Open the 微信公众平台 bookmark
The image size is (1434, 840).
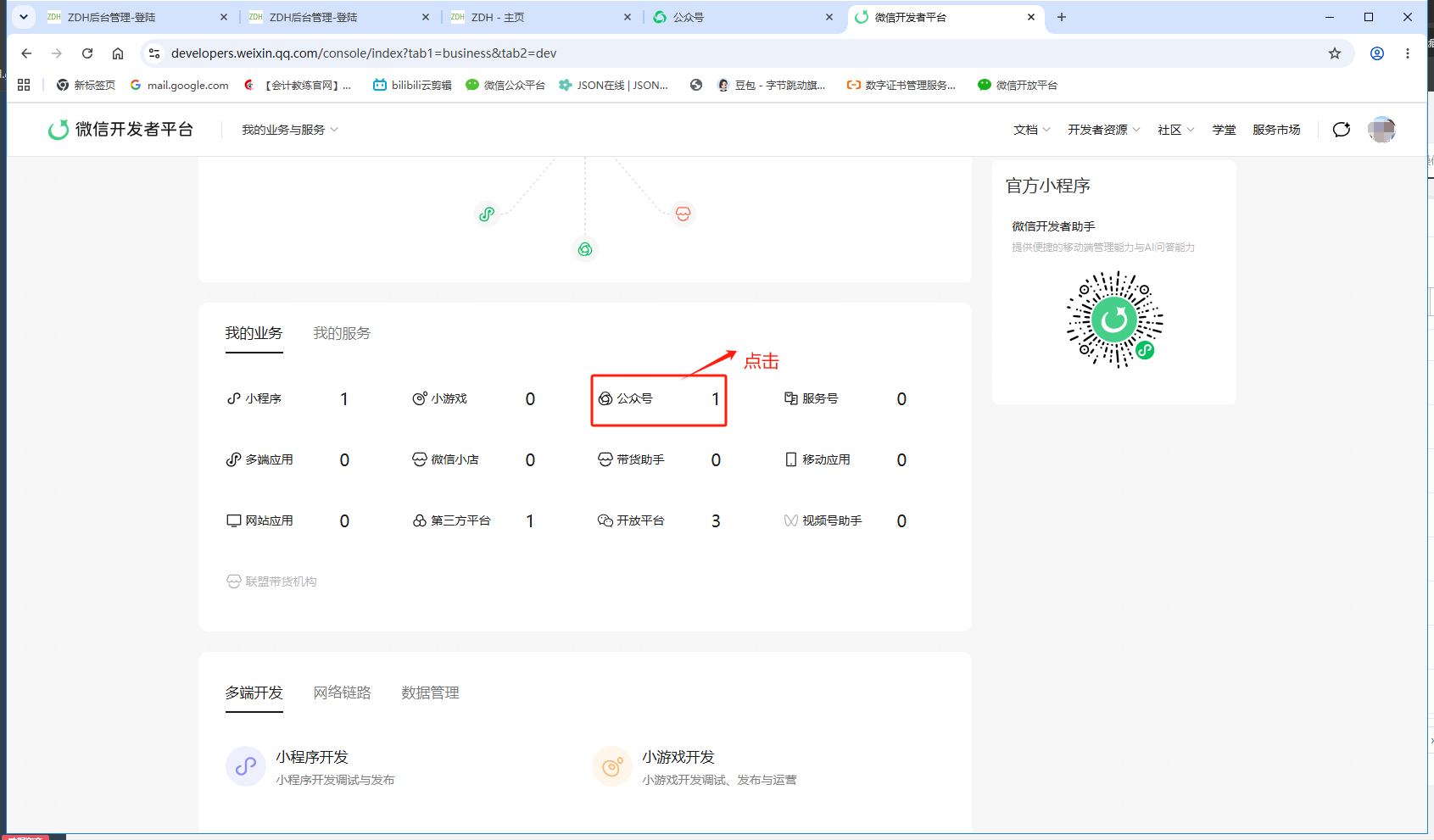click(505, 85)
